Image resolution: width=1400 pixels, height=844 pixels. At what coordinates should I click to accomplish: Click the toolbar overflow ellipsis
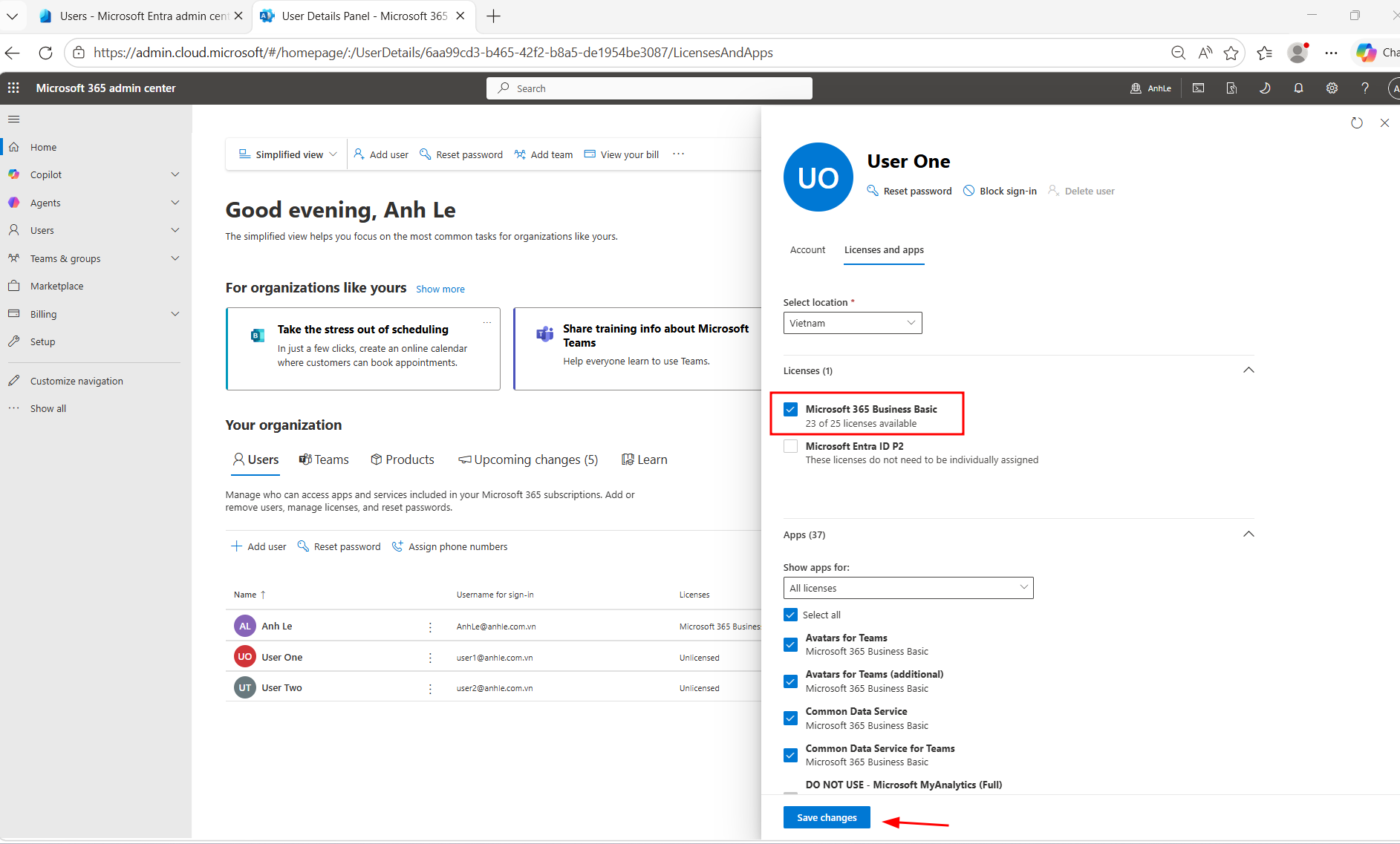[x=678, y=154]
